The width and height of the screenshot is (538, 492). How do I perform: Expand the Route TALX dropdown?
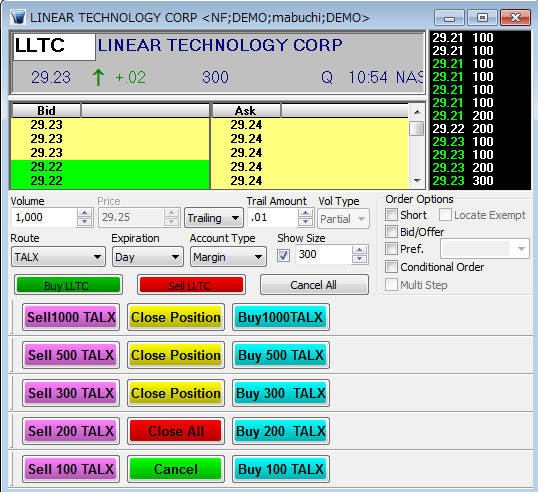click(x=58, y=257)
